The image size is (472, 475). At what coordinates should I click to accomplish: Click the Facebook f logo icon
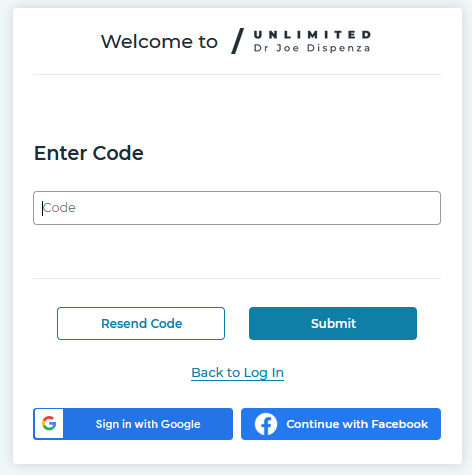[x=266, y=424]
